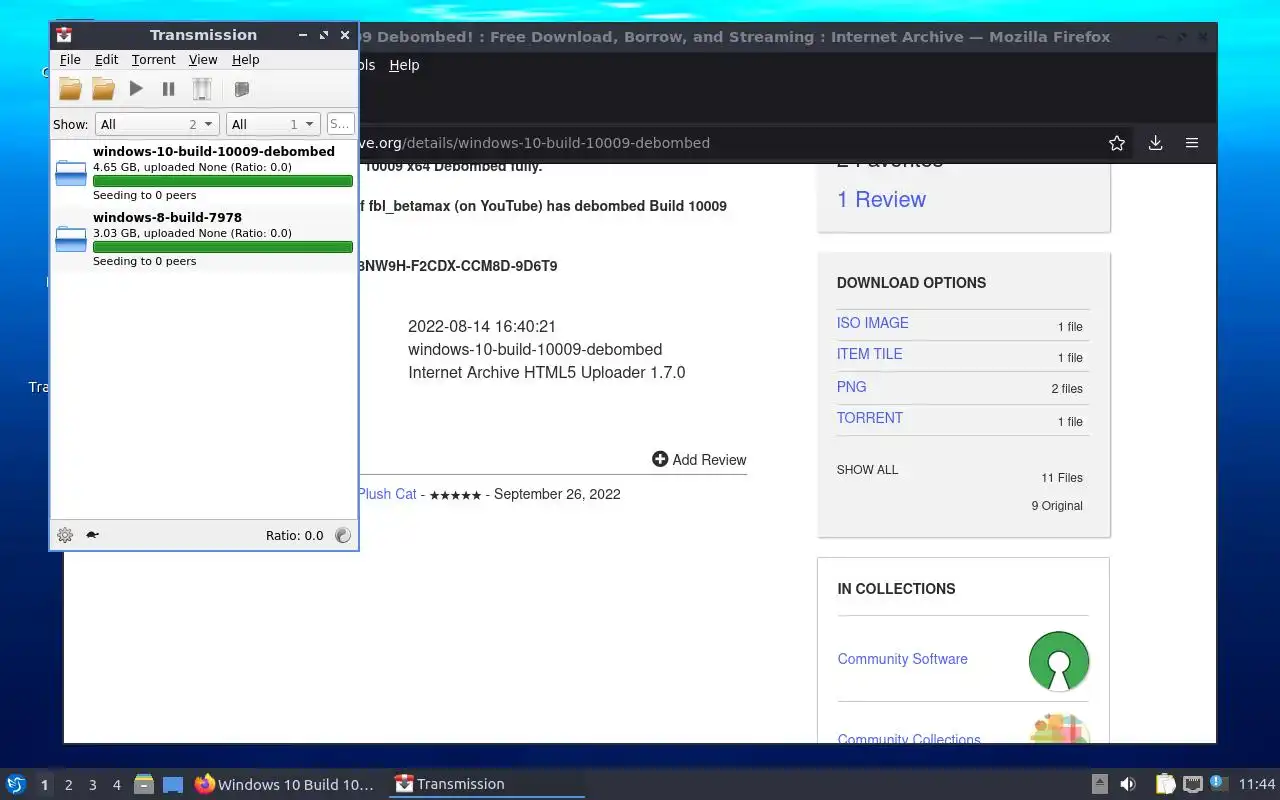1280x800 pixels.
Task: Open the Community Software collection link
Action: point(903,659)
